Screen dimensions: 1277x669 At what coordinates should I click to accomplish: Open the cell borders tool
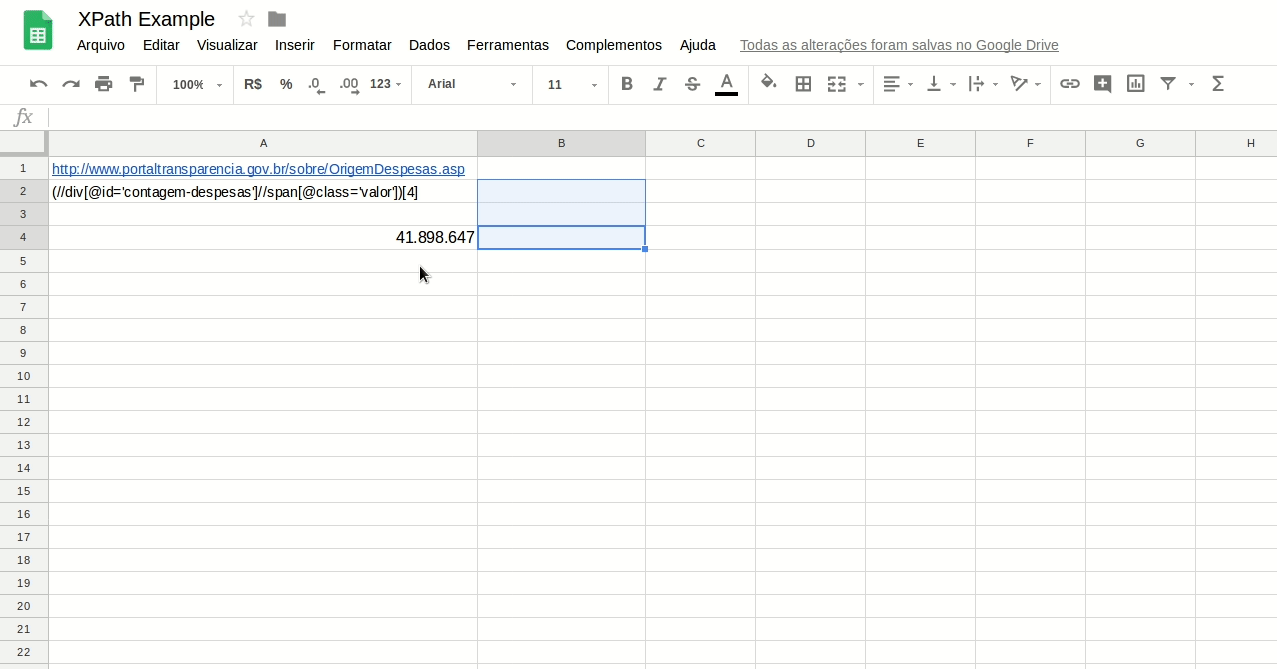(x=803, y=84)
